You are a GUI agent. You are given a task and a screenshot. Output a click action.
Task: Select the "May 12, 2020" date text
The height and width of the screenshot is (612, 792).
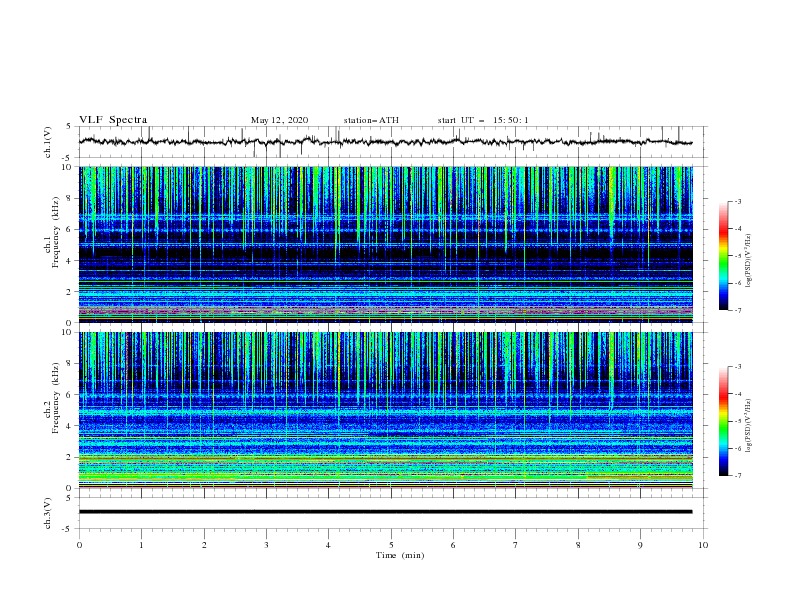pos(279,120)
